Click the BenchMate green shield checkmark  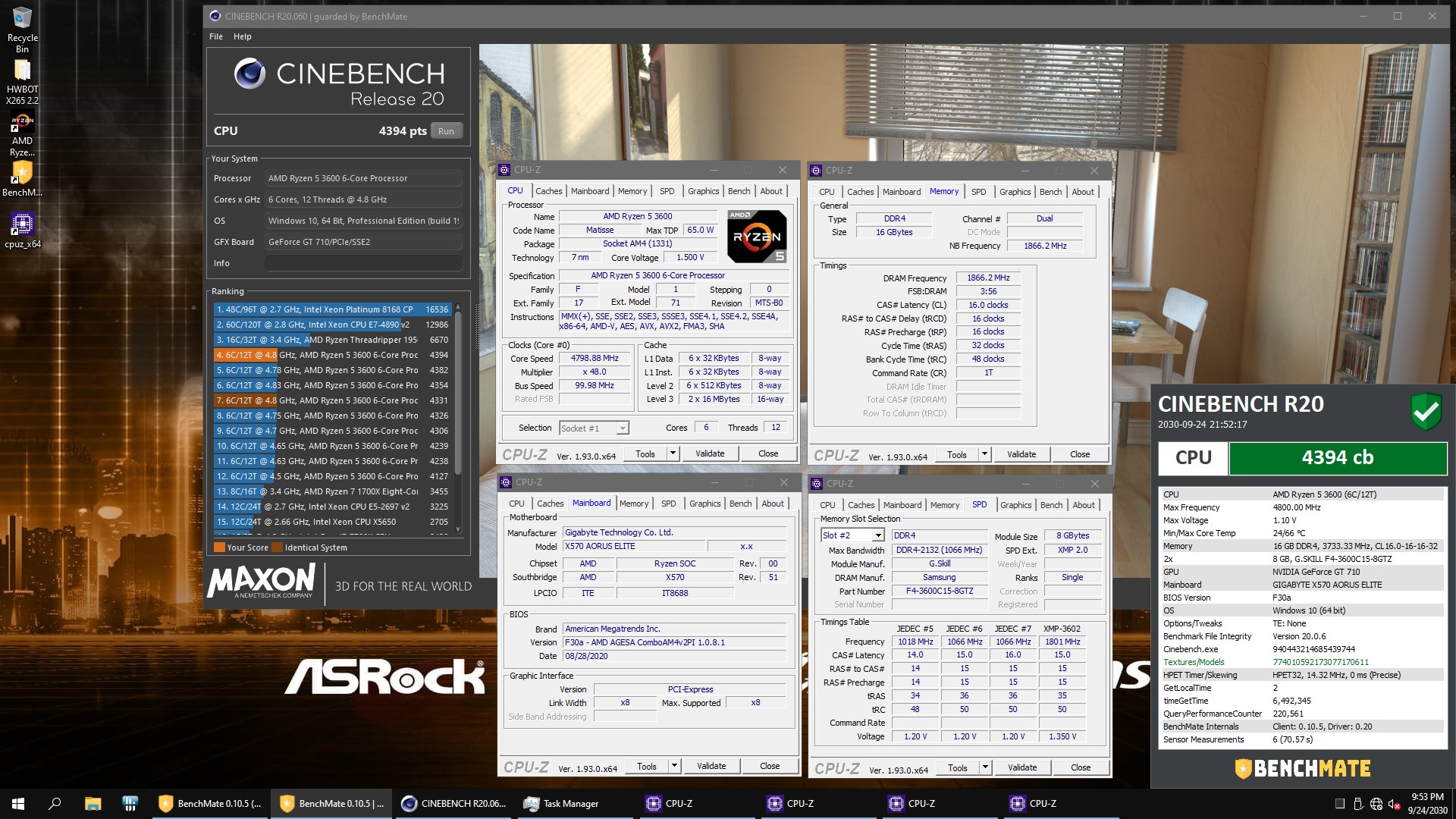tap(1426, 412)
